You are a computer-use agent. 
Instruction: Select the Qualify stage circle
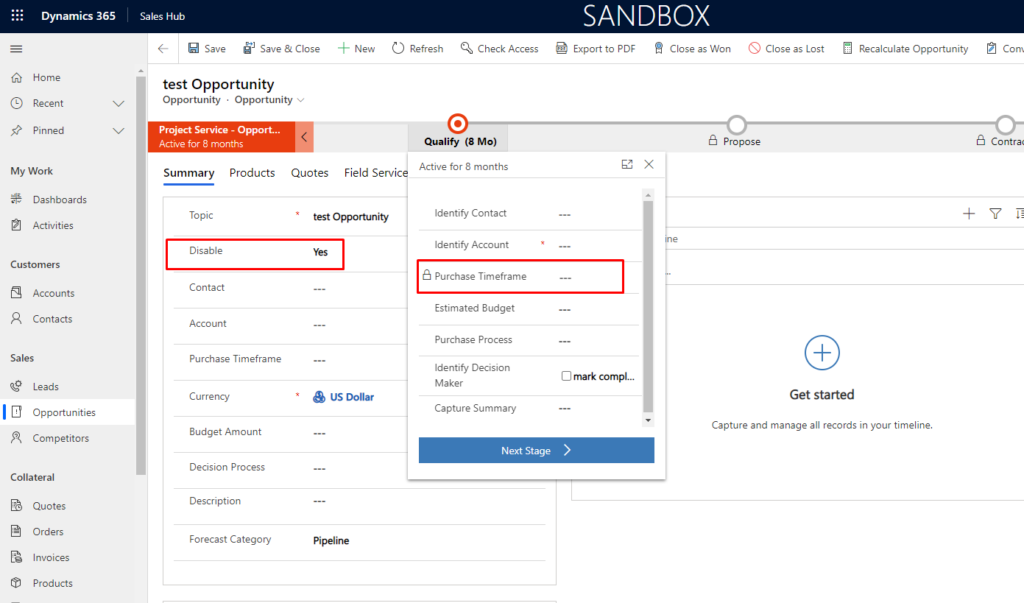point(458,123)
